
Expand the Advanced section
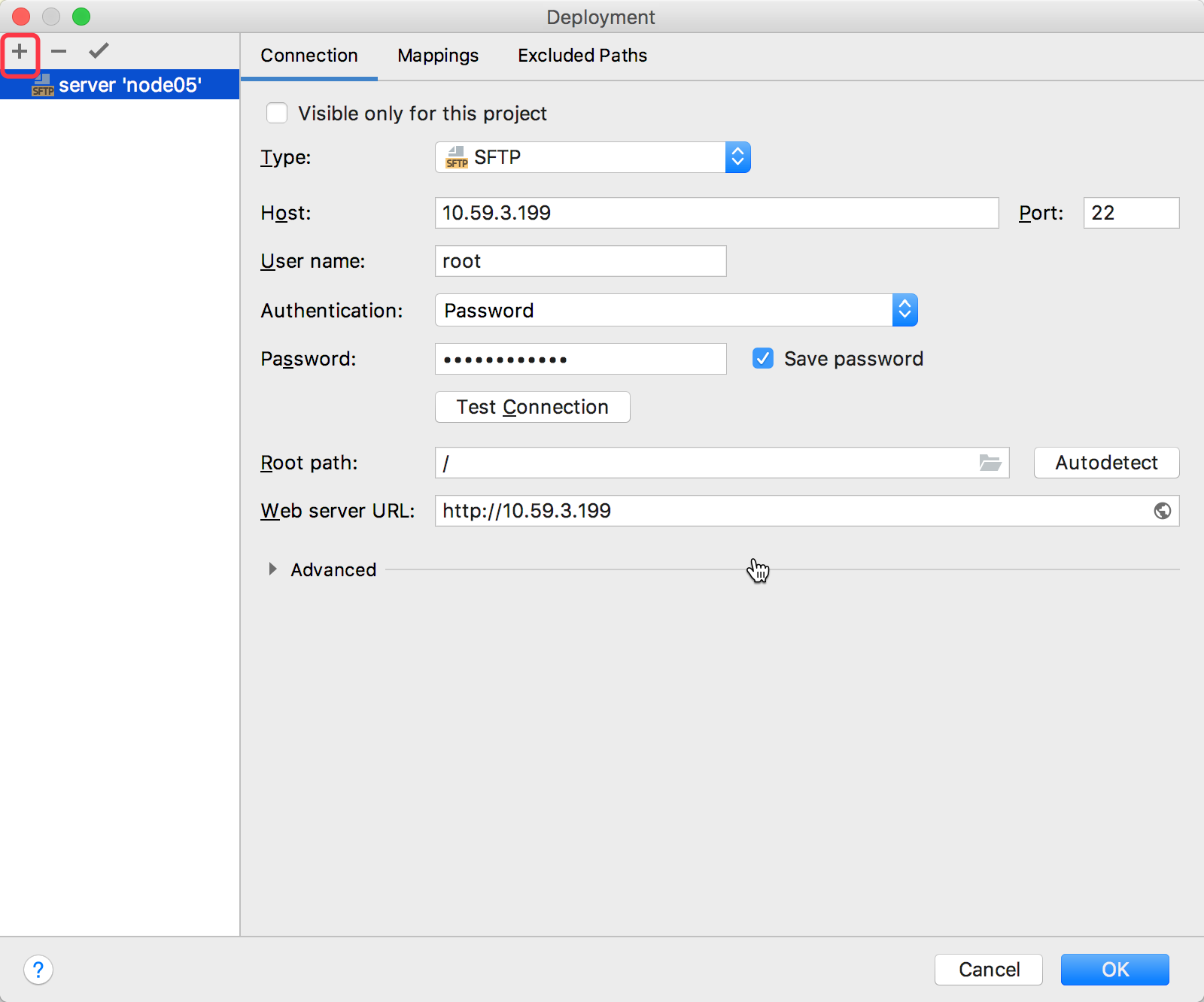[x=273, y=569]
